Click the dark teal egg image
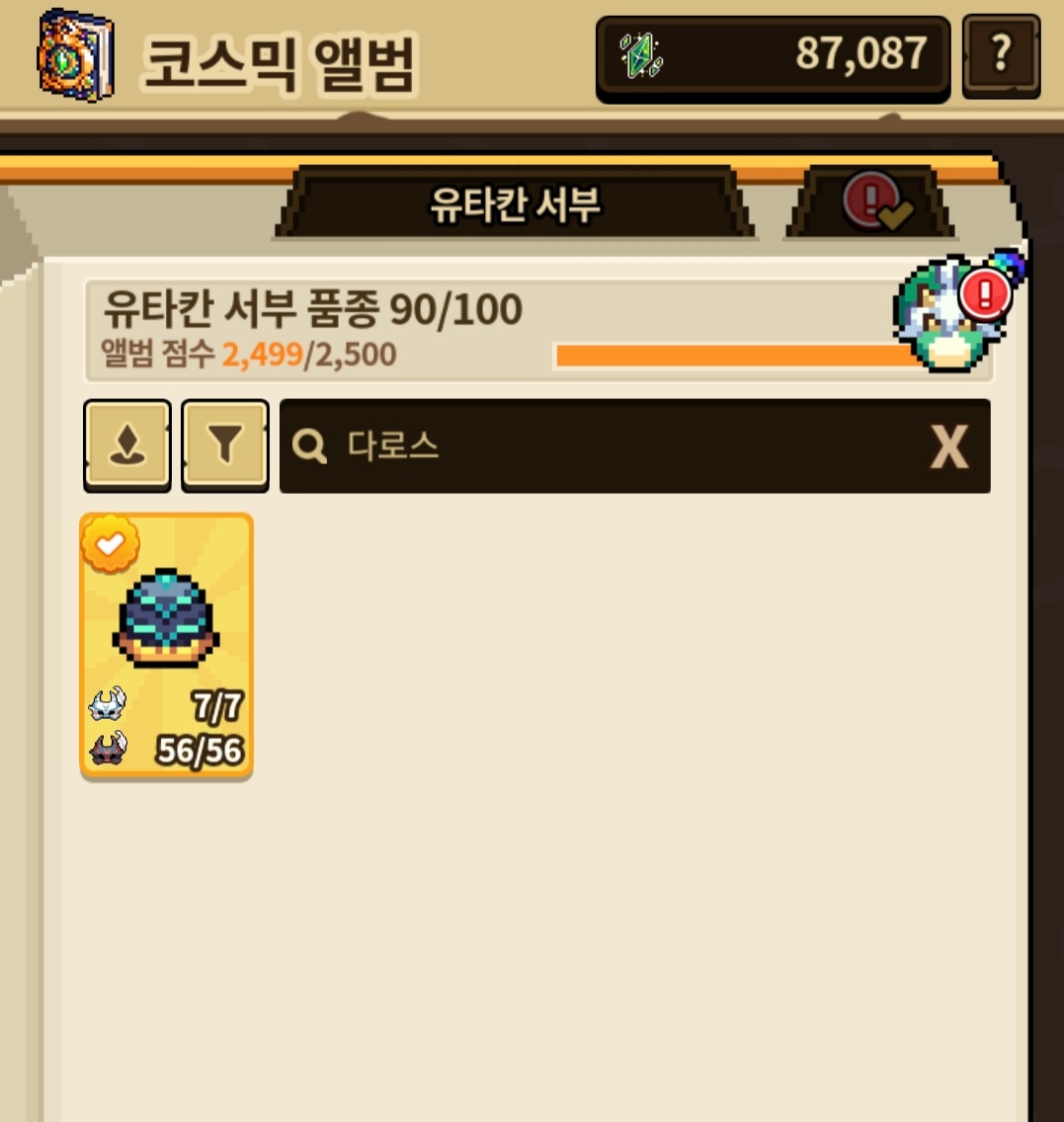1064x1122 pixels. pyautogui.click(x=166, y=618)
